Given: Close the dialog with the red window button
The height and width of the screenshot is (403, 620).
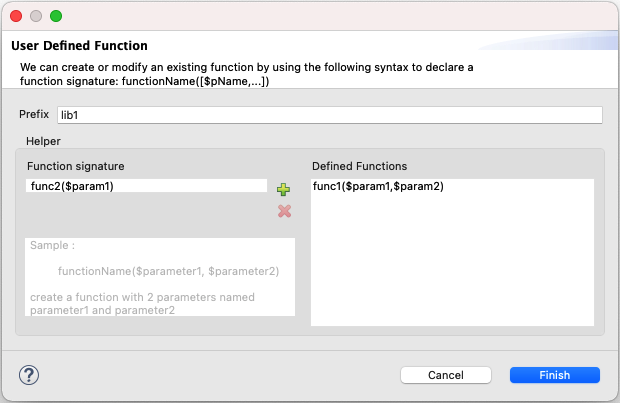Looking at the screenshot, I should pyautogui.click(x=15, y=16).
